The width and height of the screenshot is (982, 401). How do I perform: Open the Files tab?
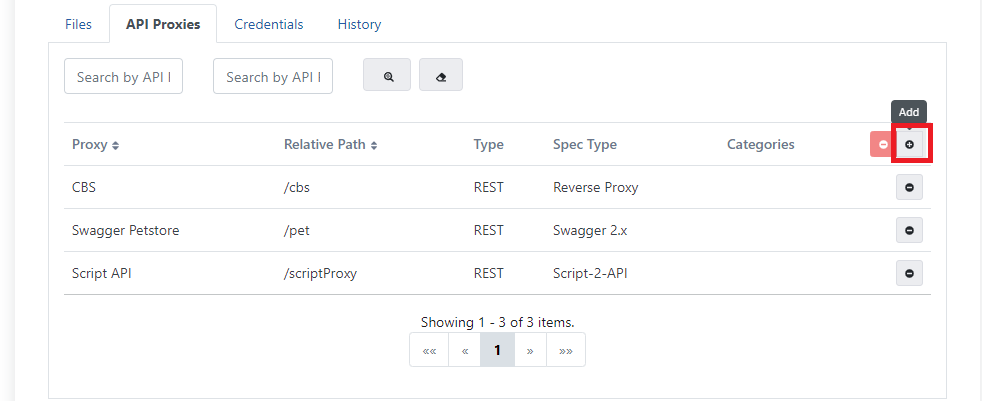78,24
